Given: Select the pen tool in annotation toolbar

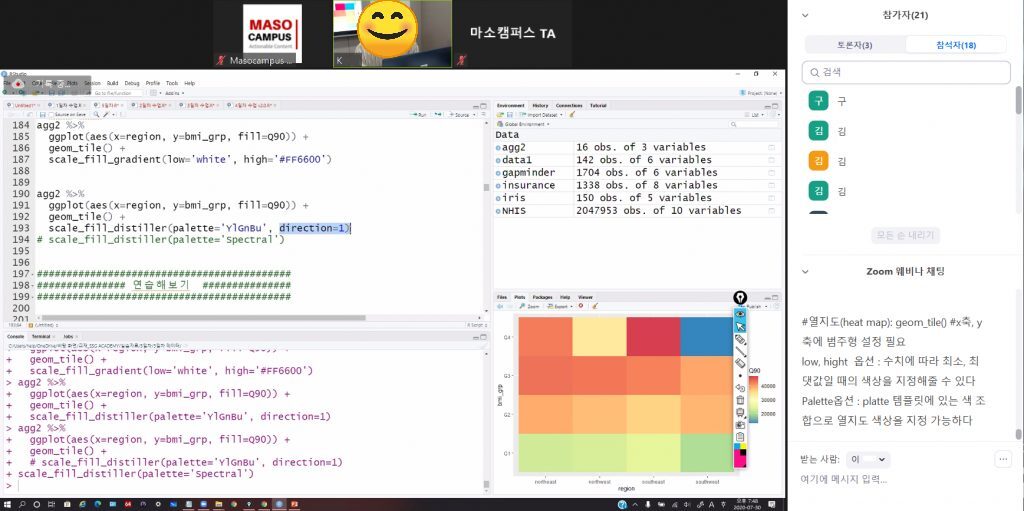Looking at the screenshot, I should (x=740, y=339).
